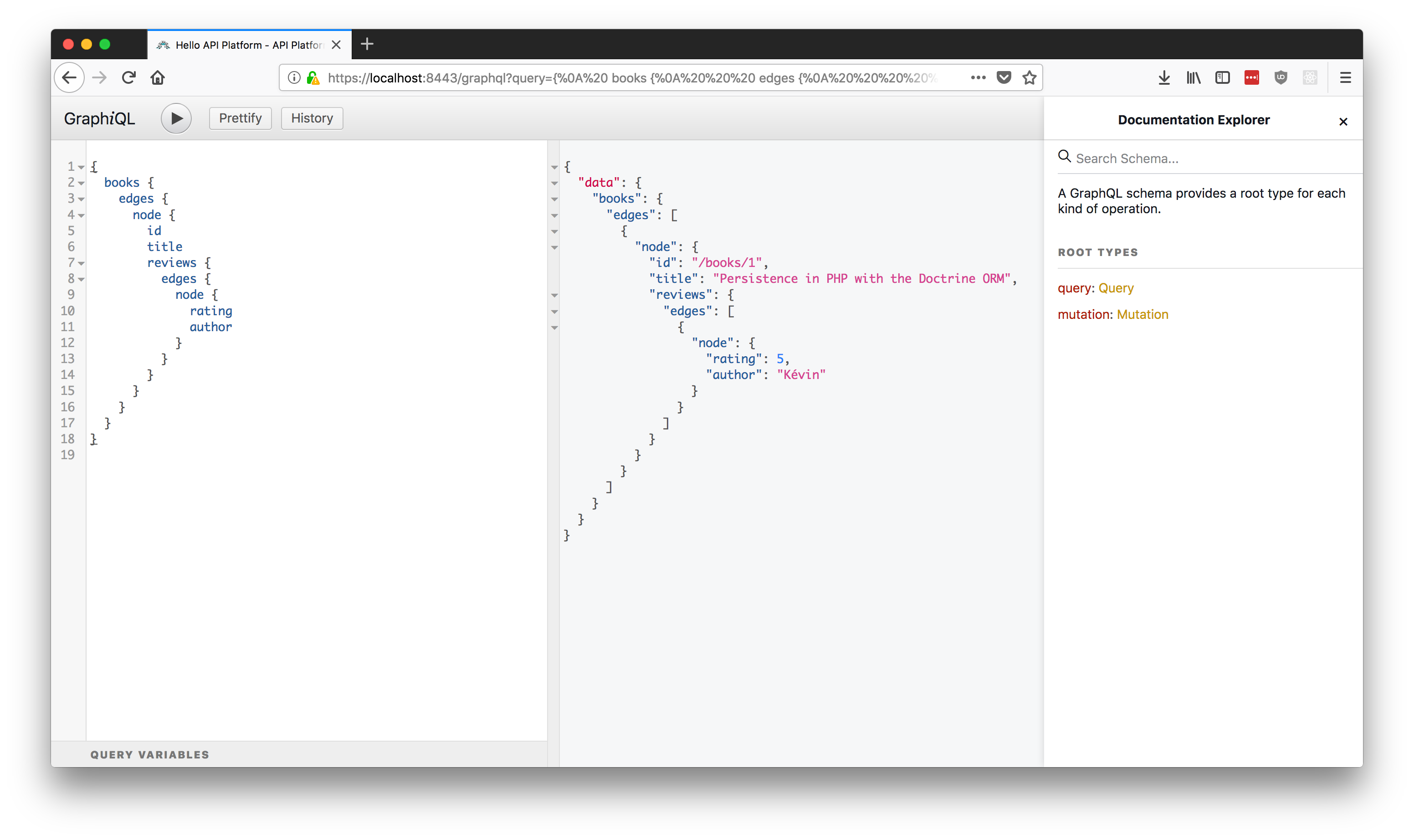The height and width of the screenshot is (840, 1414).
Task: Open the downloads arrow icon
Action: [1164, 77]
